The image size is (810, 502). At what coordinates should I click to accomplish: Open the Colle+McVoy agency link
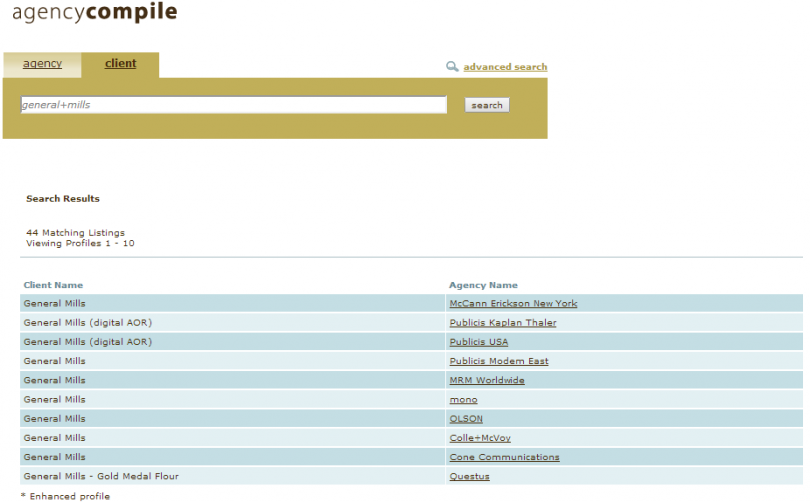pyautogui.click(x=480, y=438)
